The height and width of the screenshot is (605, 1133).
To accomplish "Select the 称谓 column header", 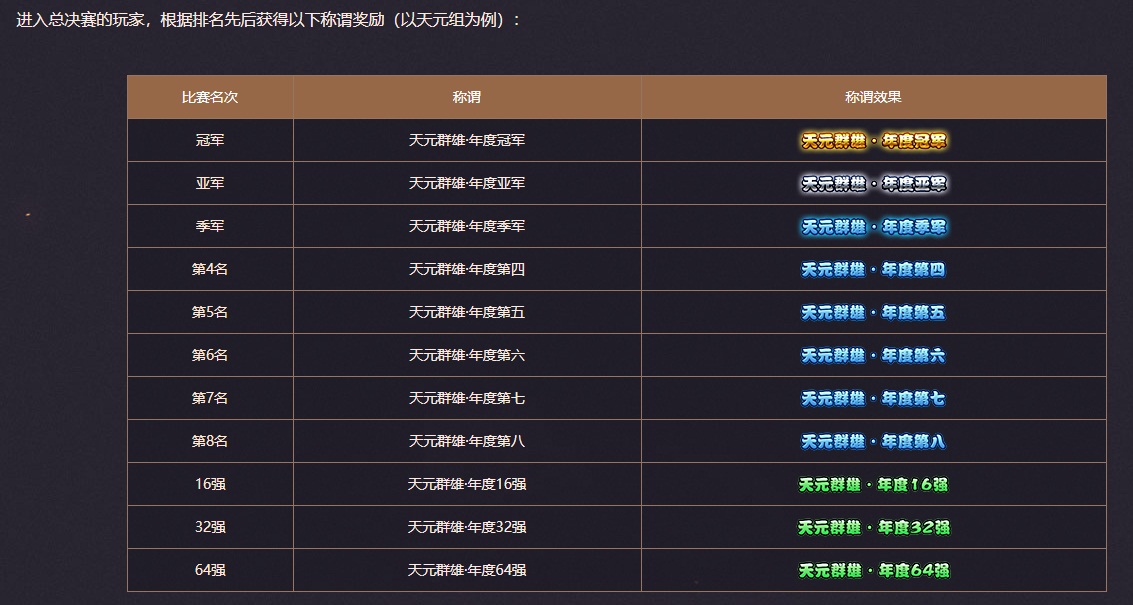I will coord(467,98).
